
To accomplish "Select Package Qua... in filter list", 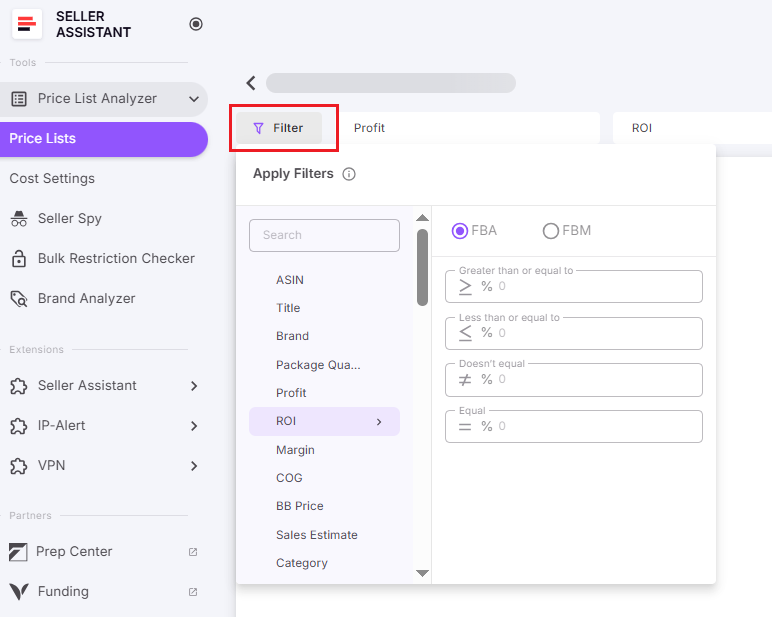I will tap(318, 365).
